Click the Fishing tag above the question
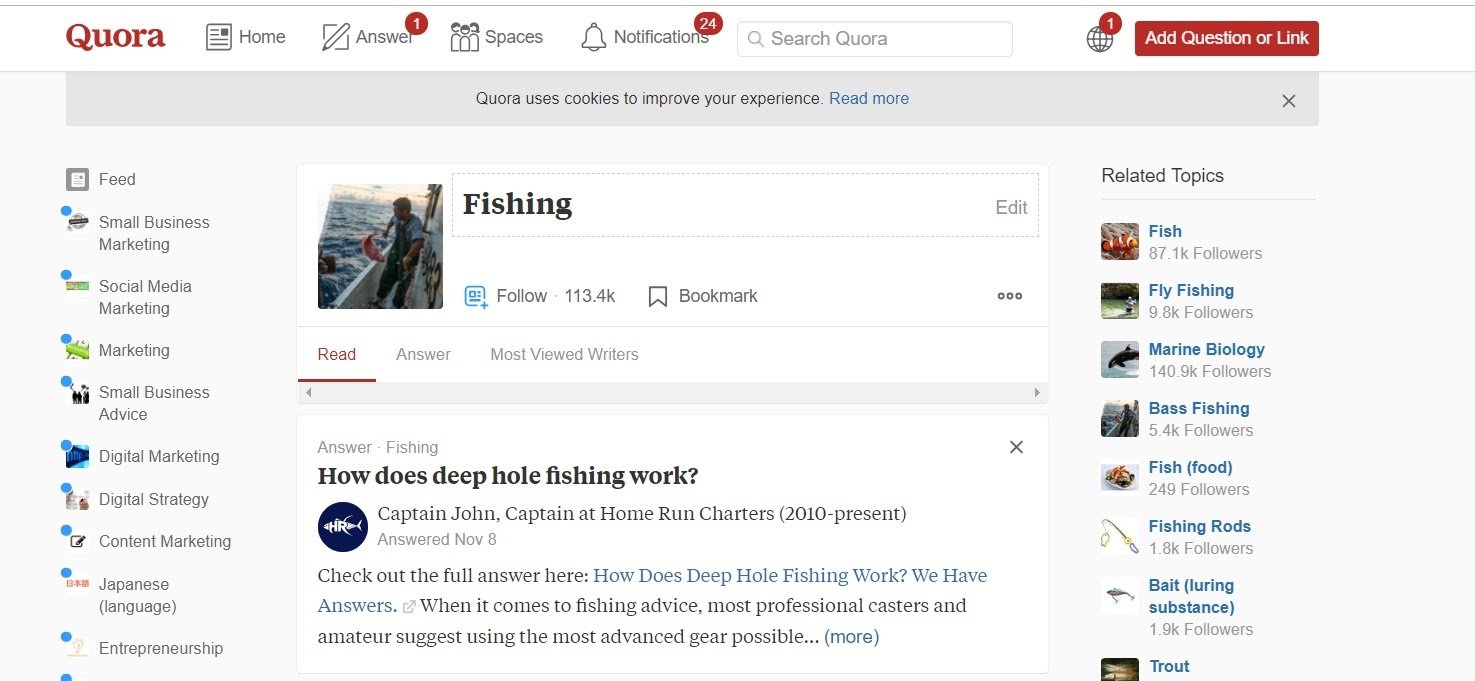The image size is (1475, 681). [x=412, y=447]
